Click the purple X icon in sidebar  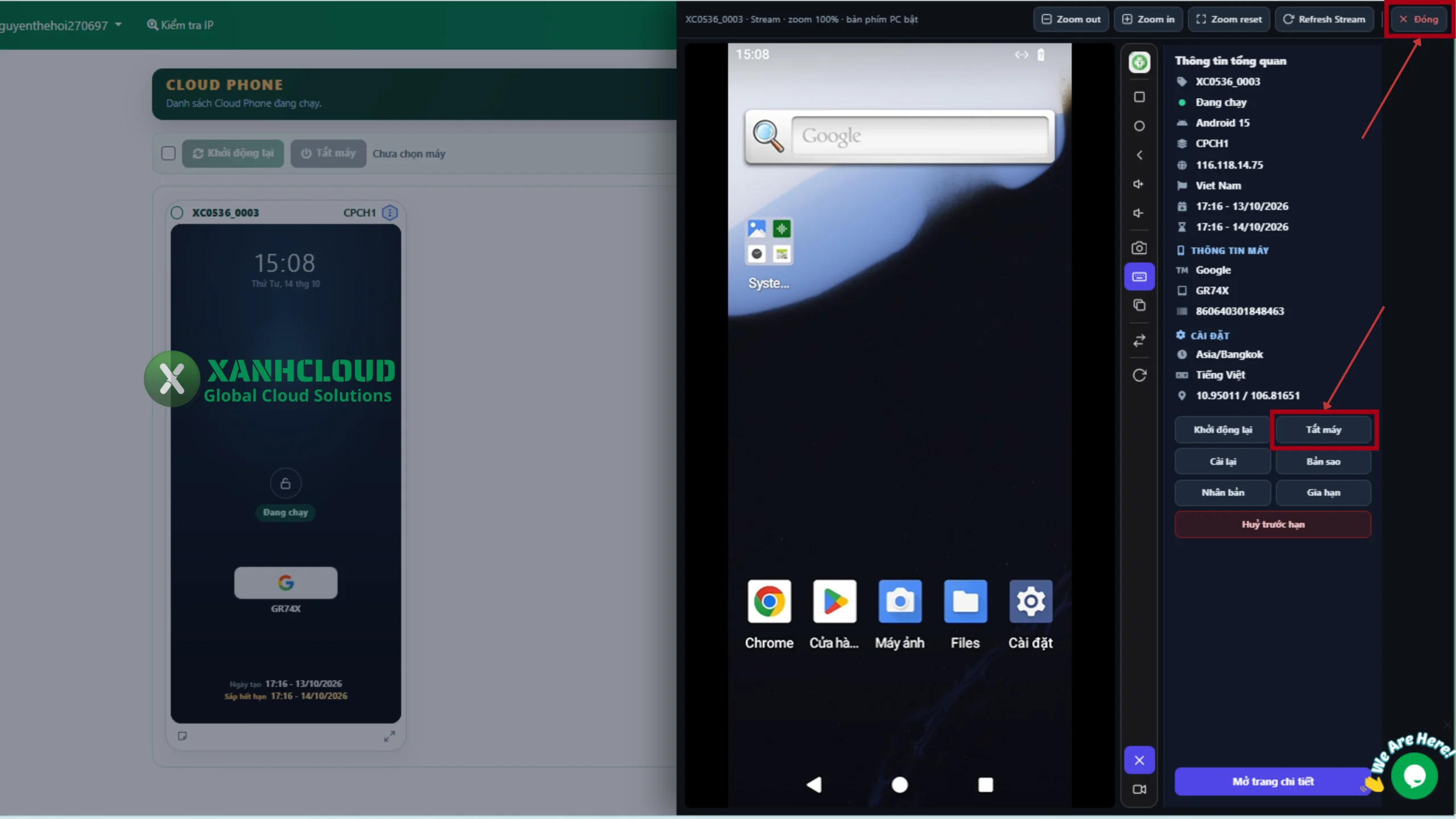(1139, 760)
